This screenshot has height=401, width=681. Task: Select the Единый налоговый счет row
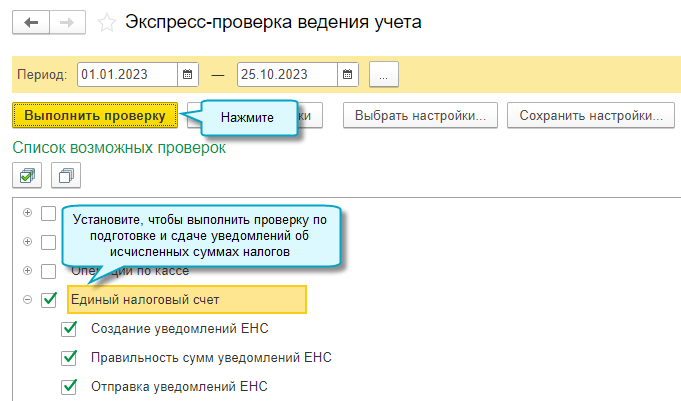point(185,299)
